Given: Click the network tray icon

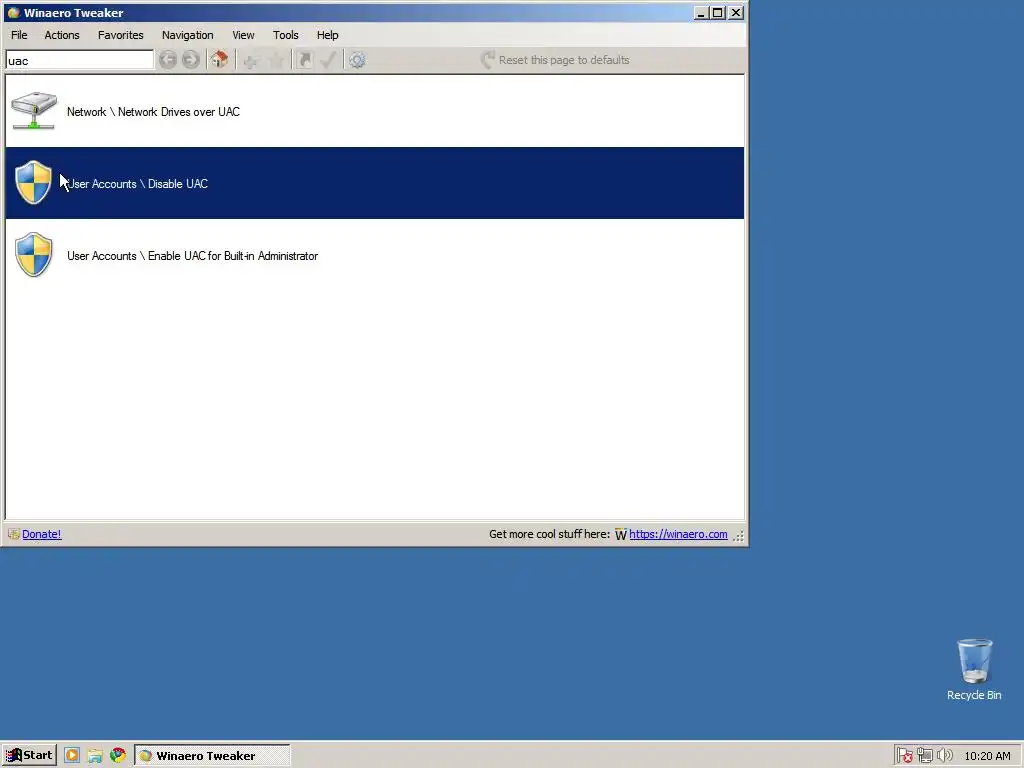Looking at the screenshot, I should pyautogui.click(x=925, y=756).
